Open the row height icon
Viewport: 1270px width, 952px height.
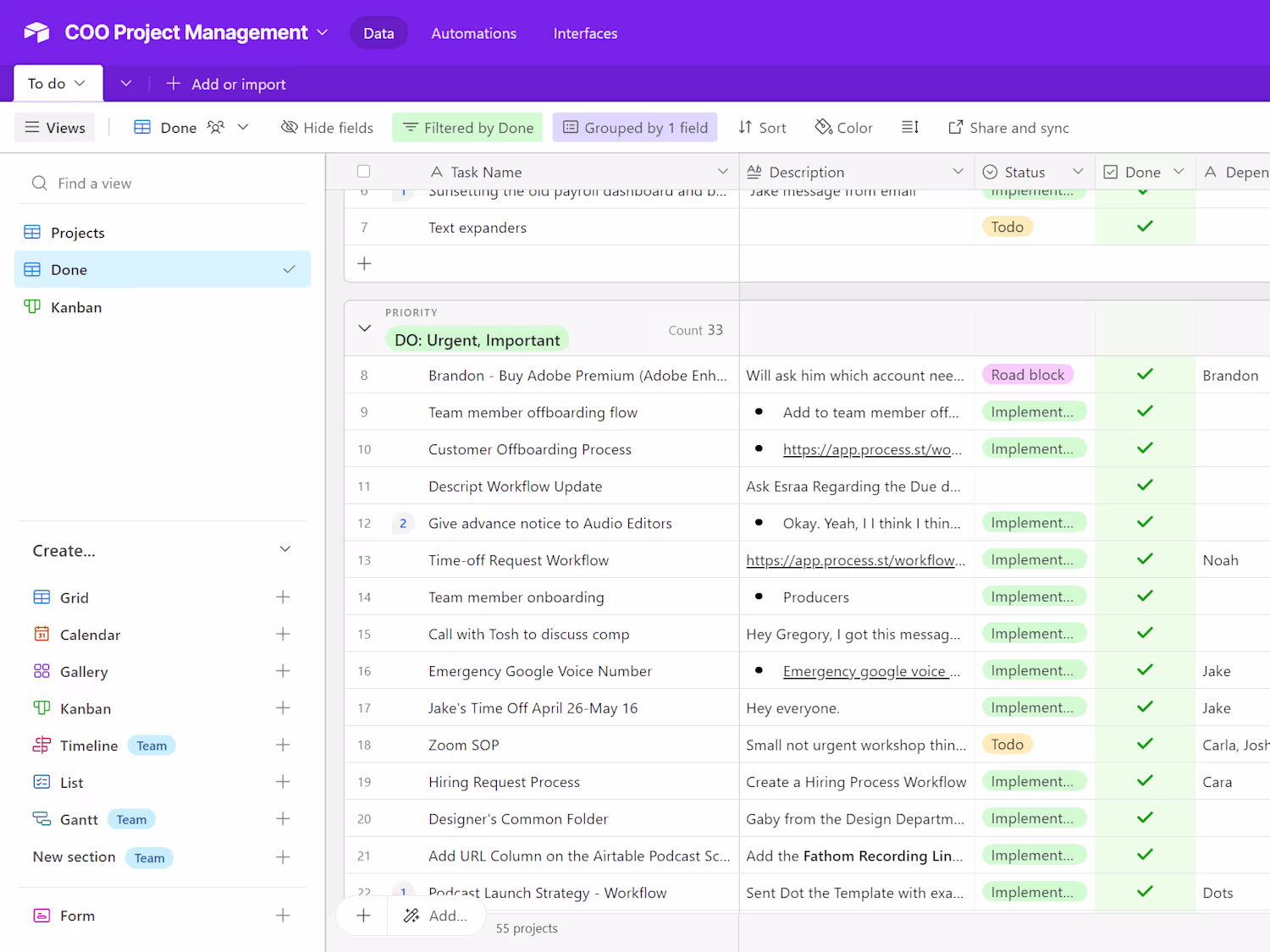[x=910, y=127]
